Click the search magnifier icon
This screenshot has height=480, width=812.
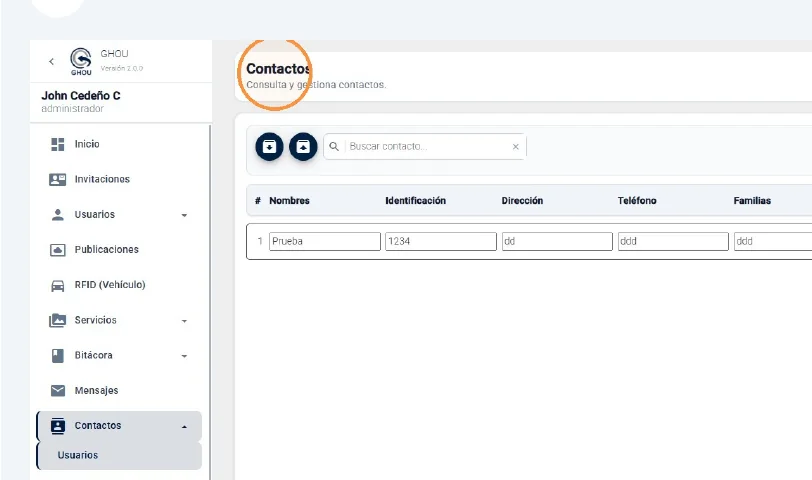[x=334, y=147]
